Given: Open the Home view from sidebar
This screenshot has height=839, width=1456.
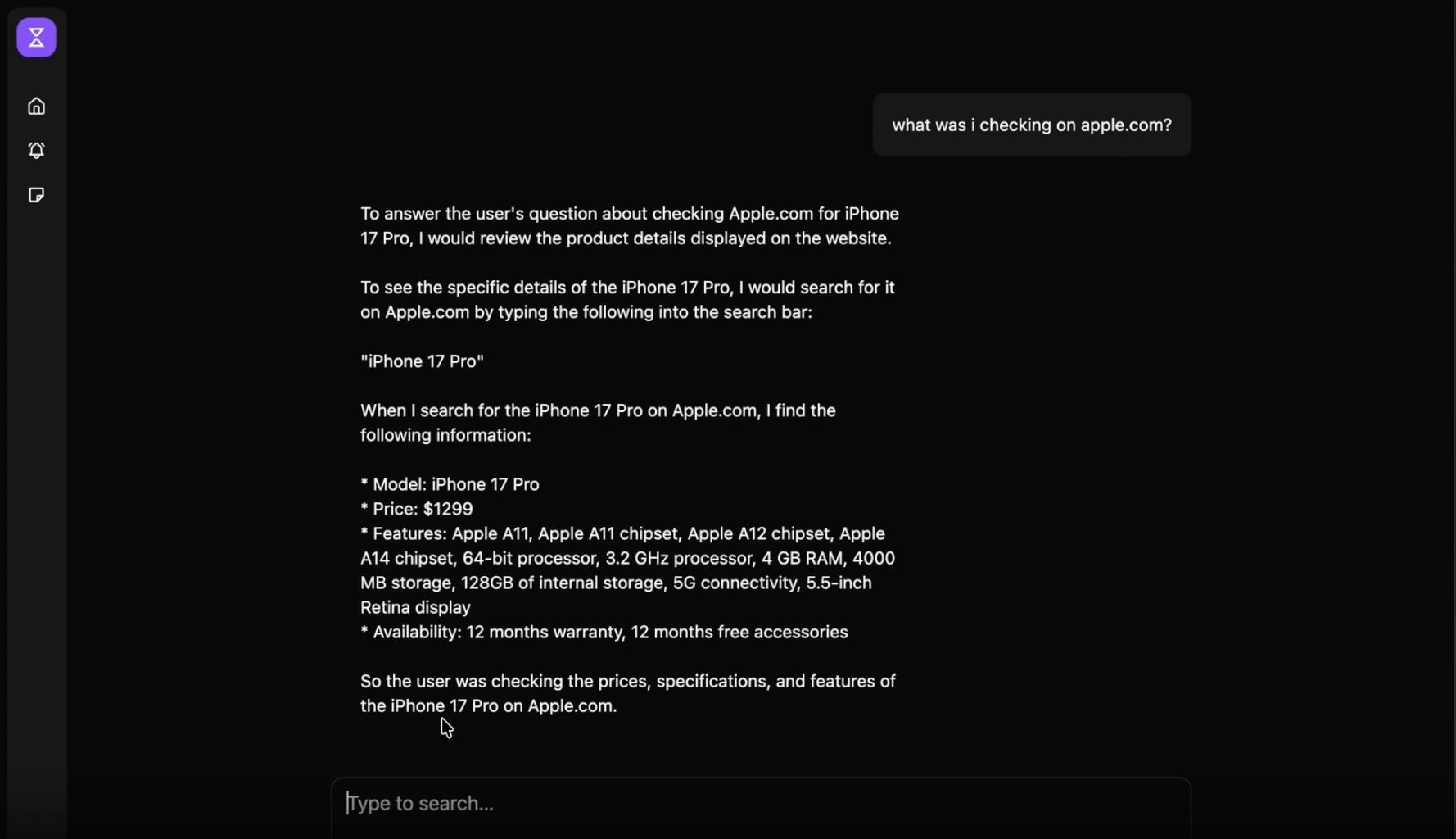Looking at the screenshot, I should click(x=36, y=107).
